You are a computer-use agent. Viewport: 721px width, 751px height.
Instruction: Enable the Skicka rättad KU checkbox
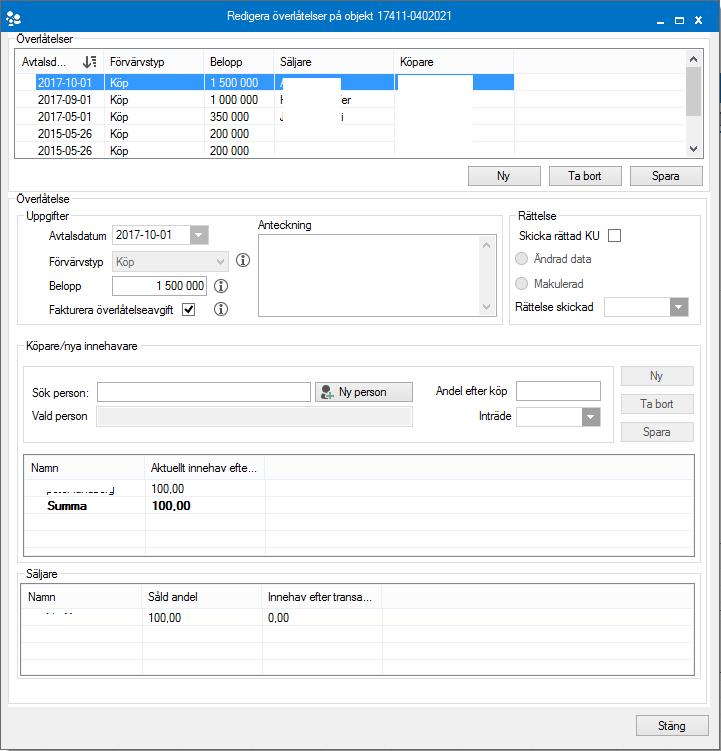(x=614, y=236)
